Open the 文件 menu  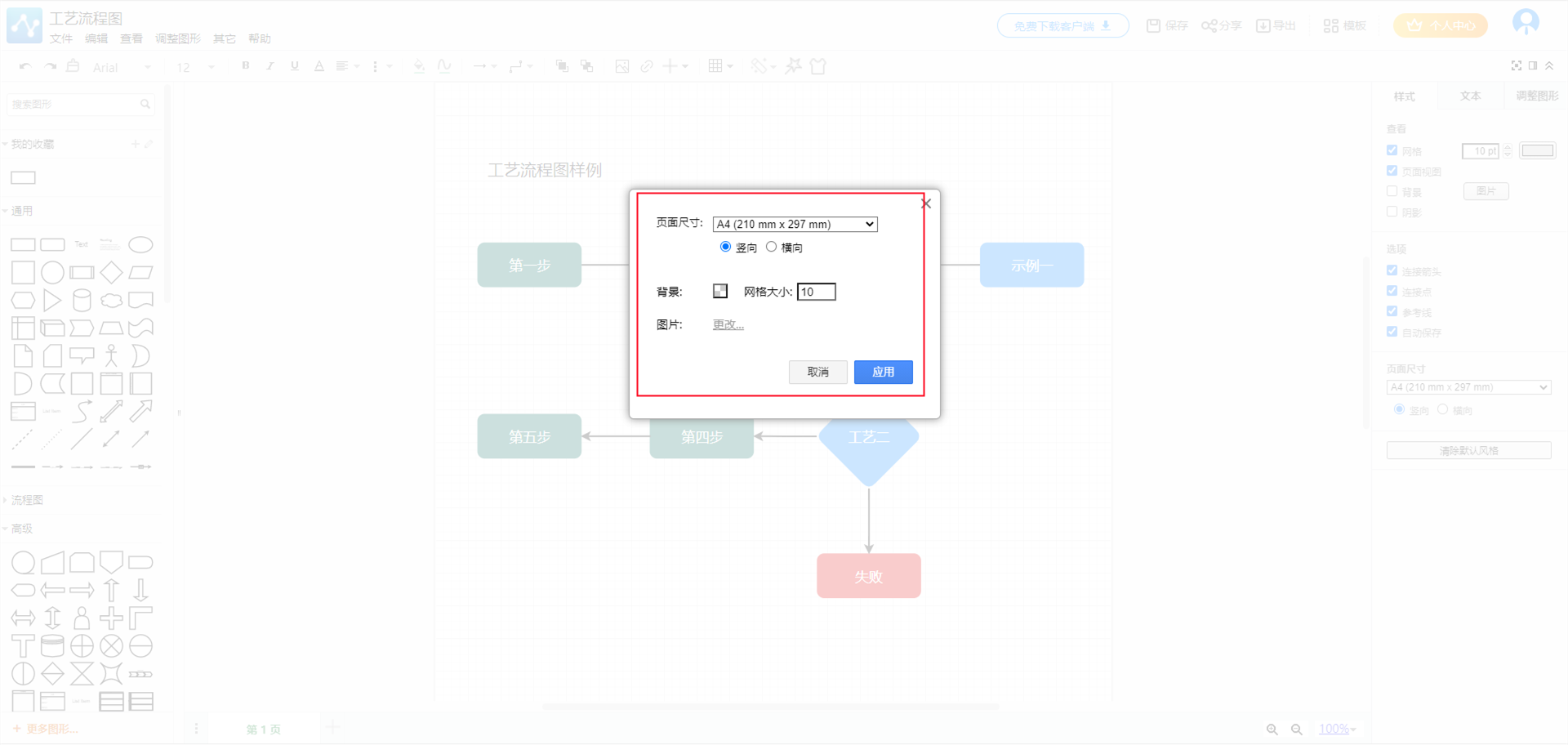[x=60, y=38]
